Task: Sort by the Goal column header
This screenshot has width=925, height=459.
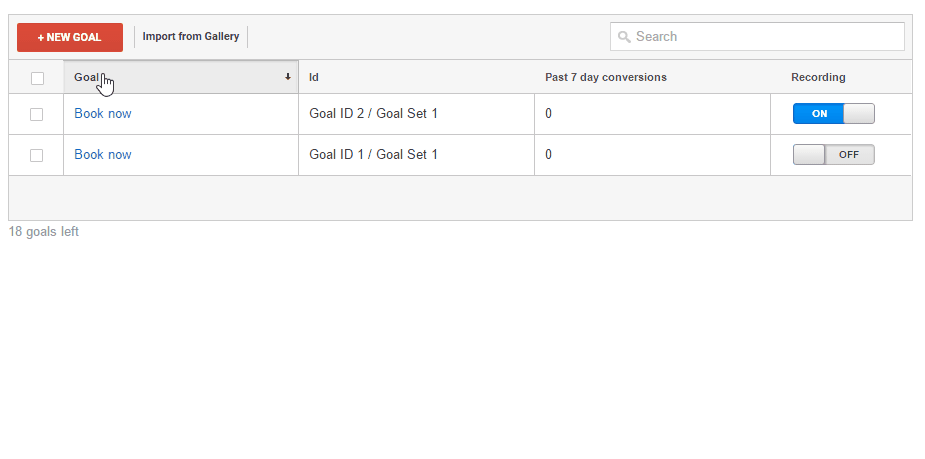Action: [x=87, y=77]
